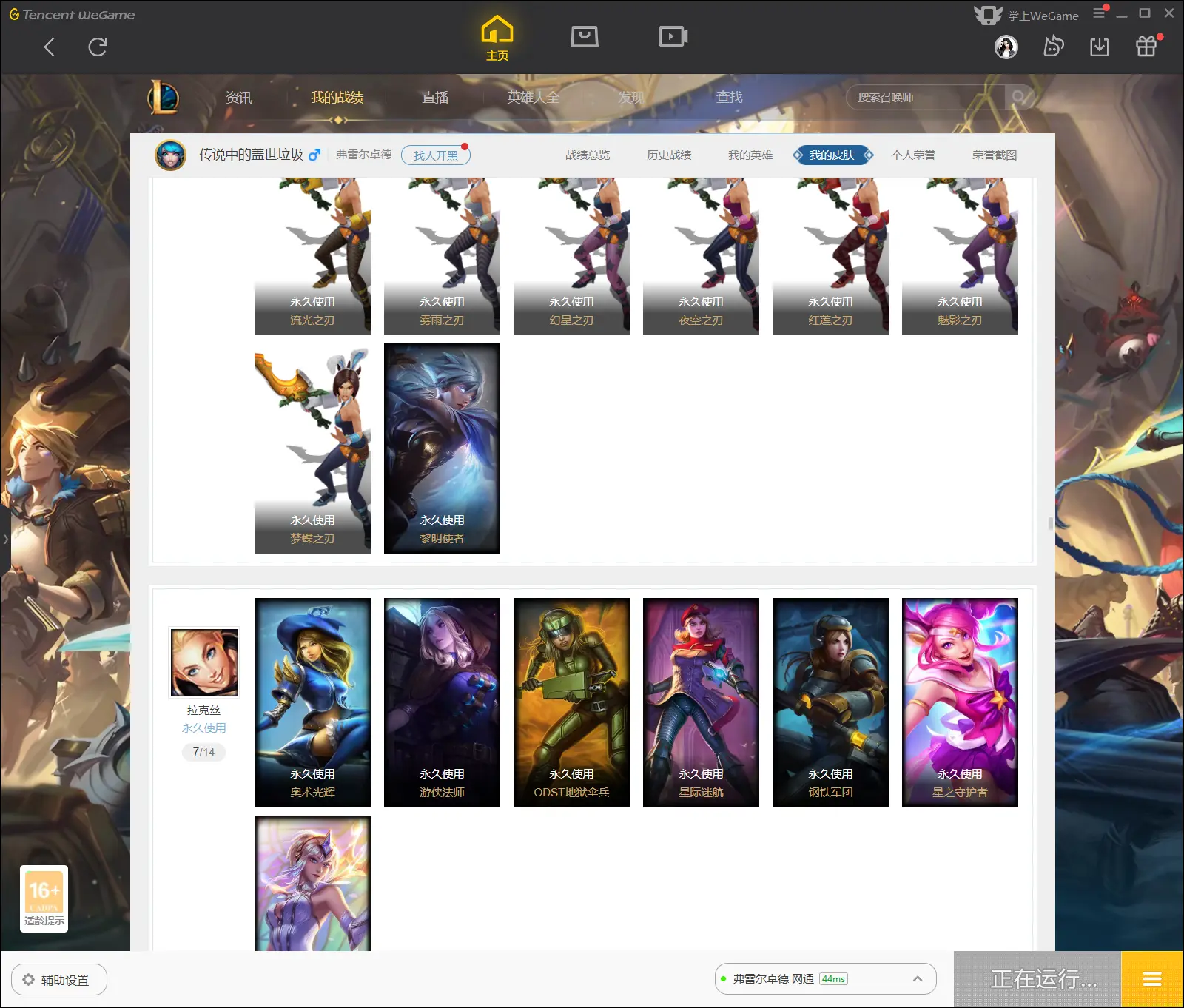Open the 雾雨之刃 skin card

(x=442, y=256)
